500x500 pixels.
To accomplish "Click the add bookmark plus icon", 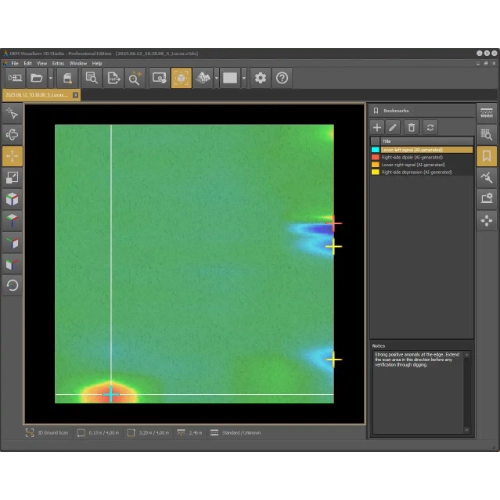I will [x=377, y=127].
